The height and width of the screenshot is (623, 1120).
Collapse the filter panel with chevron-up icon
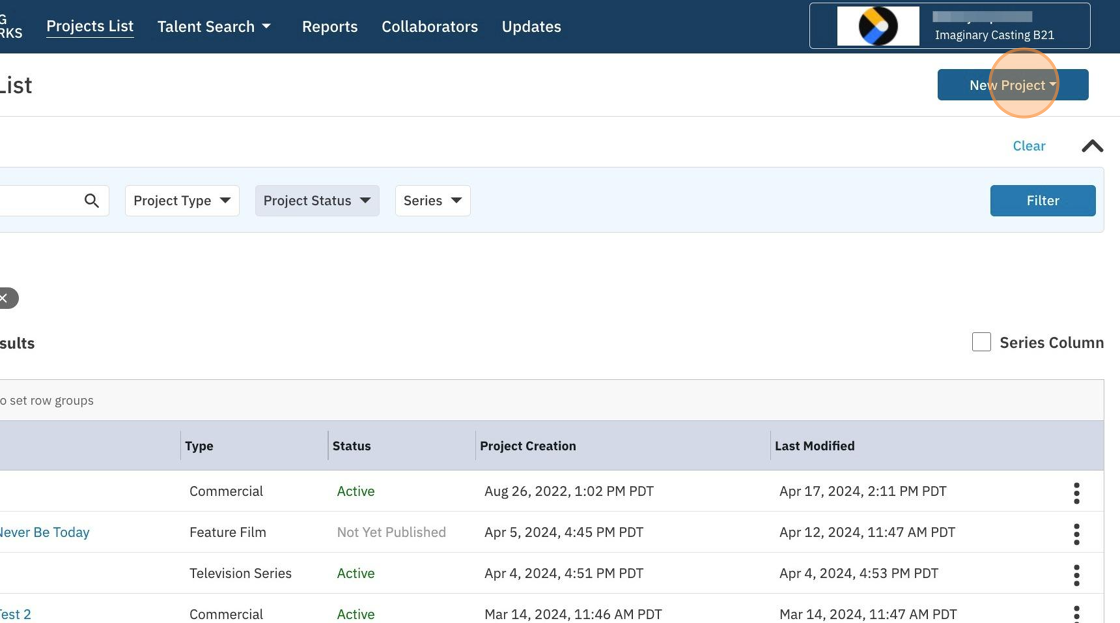point(1092,146)
